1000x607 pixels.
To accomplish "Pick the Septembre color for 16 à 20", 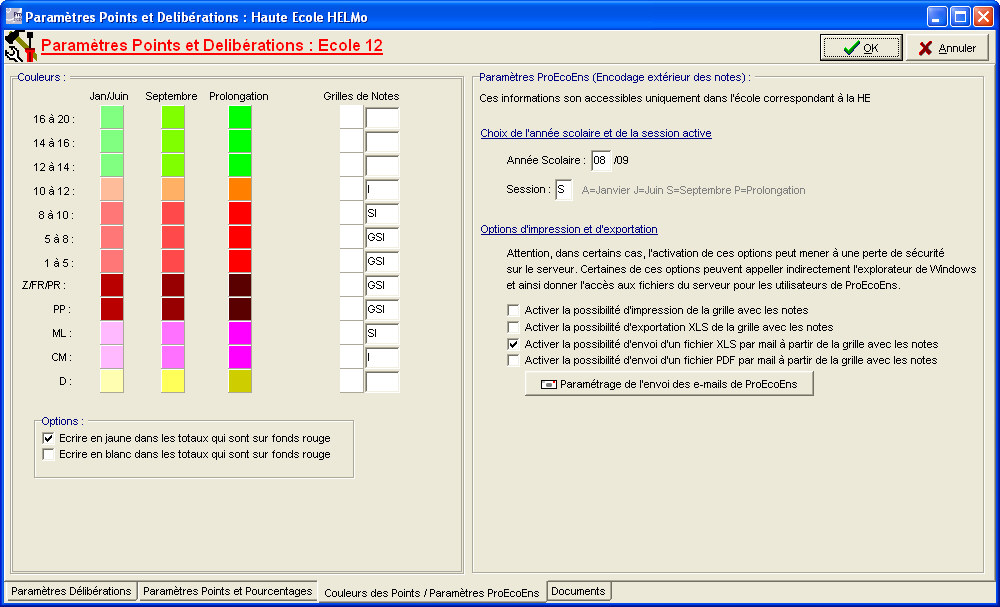I will click(x=173, y=118).
